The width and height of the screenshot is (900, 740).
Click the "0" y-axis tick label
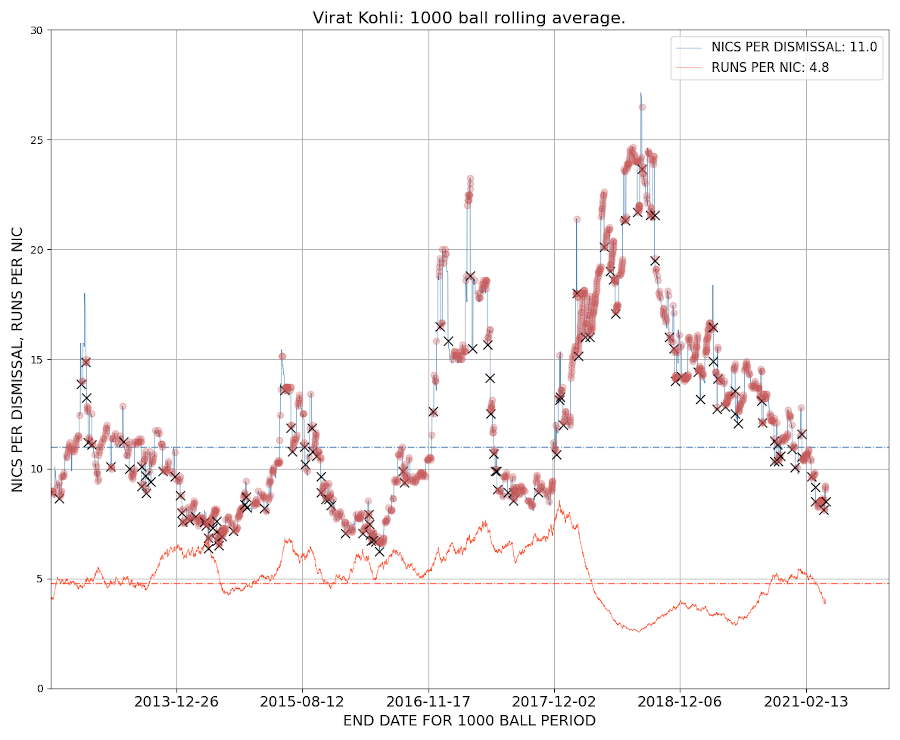point(40,686)
